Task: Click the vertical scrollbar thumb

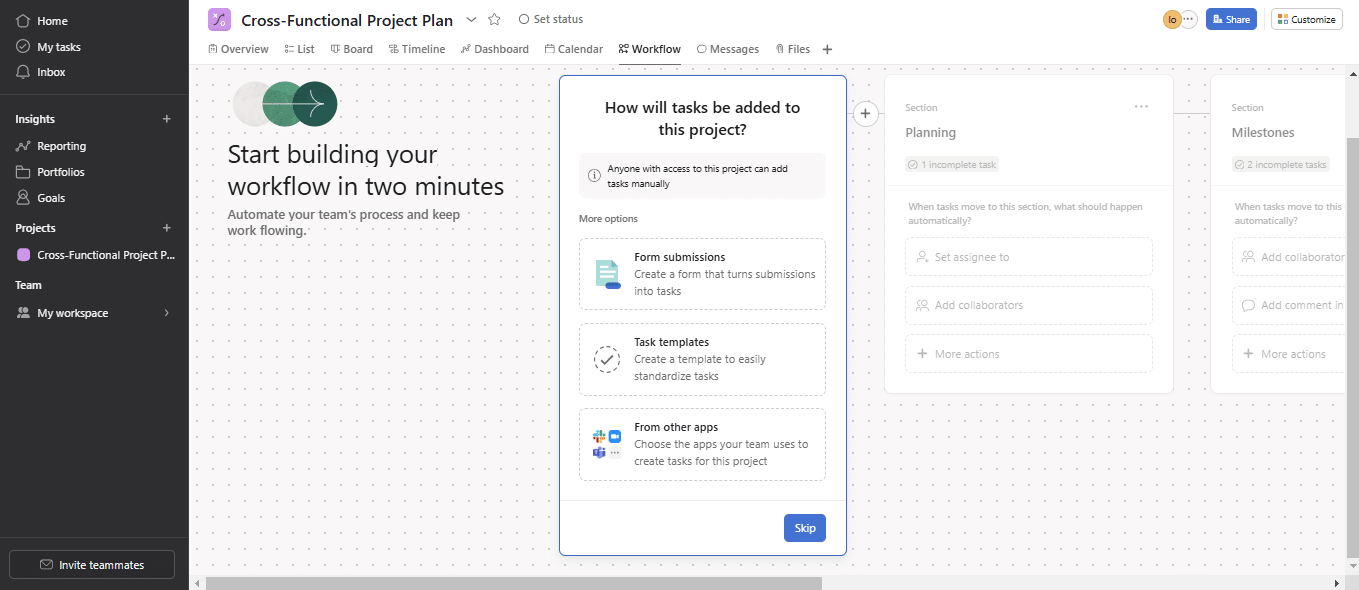Action: tap(1353, 348)
